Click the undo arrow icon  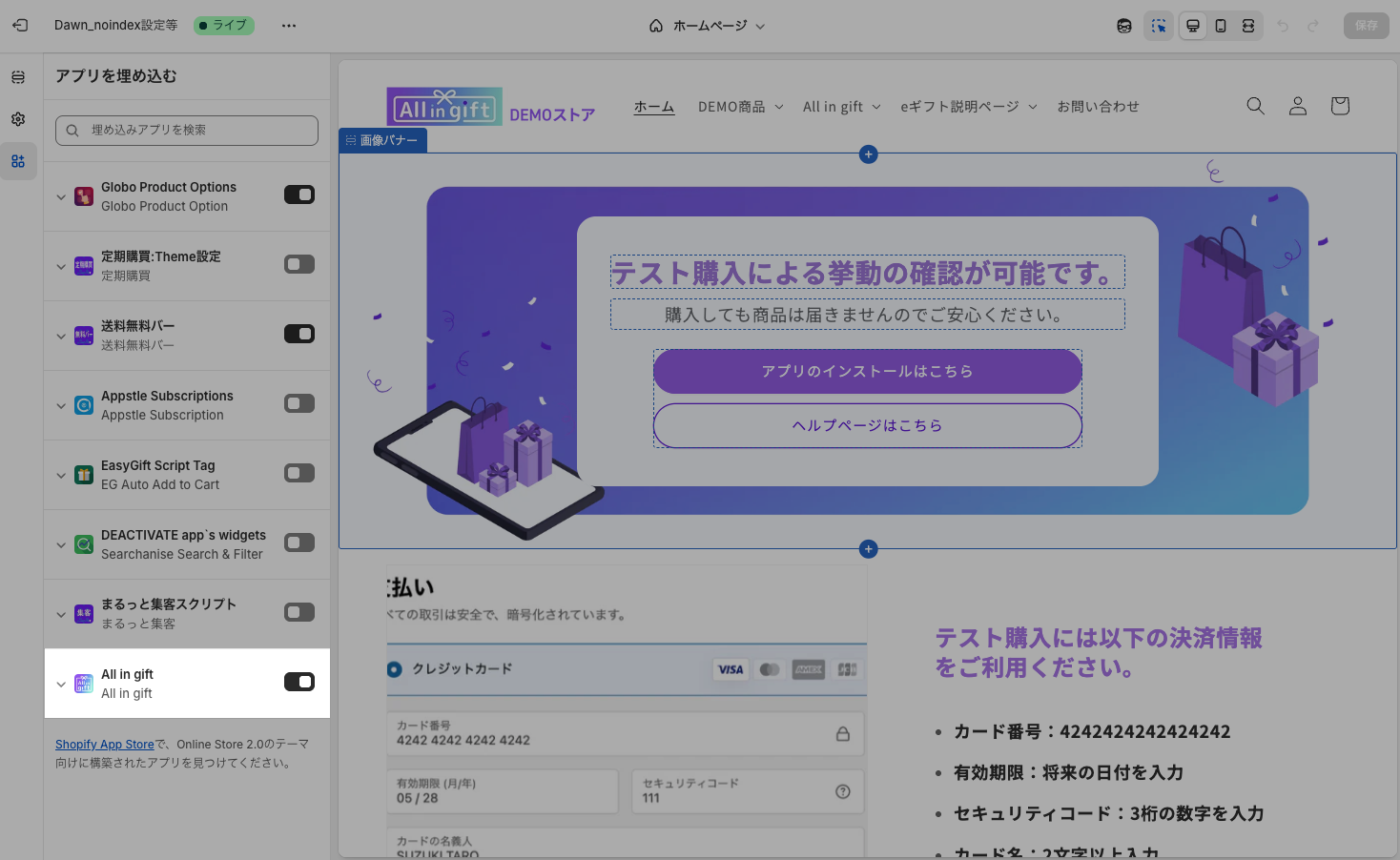(1283, 26)
